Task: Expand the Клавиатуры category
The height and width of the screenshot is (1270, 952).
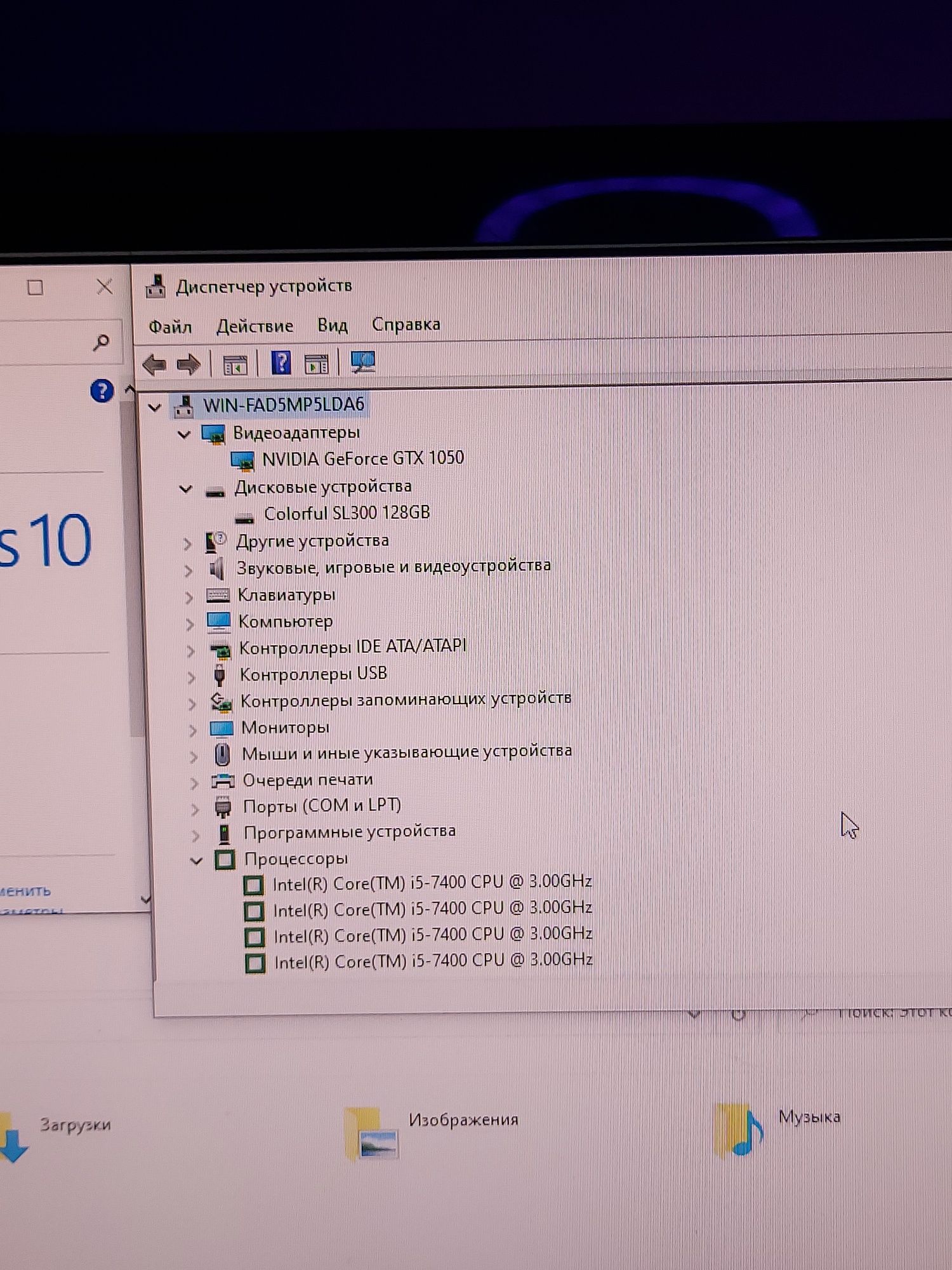Action: click(x=189, y=598)
